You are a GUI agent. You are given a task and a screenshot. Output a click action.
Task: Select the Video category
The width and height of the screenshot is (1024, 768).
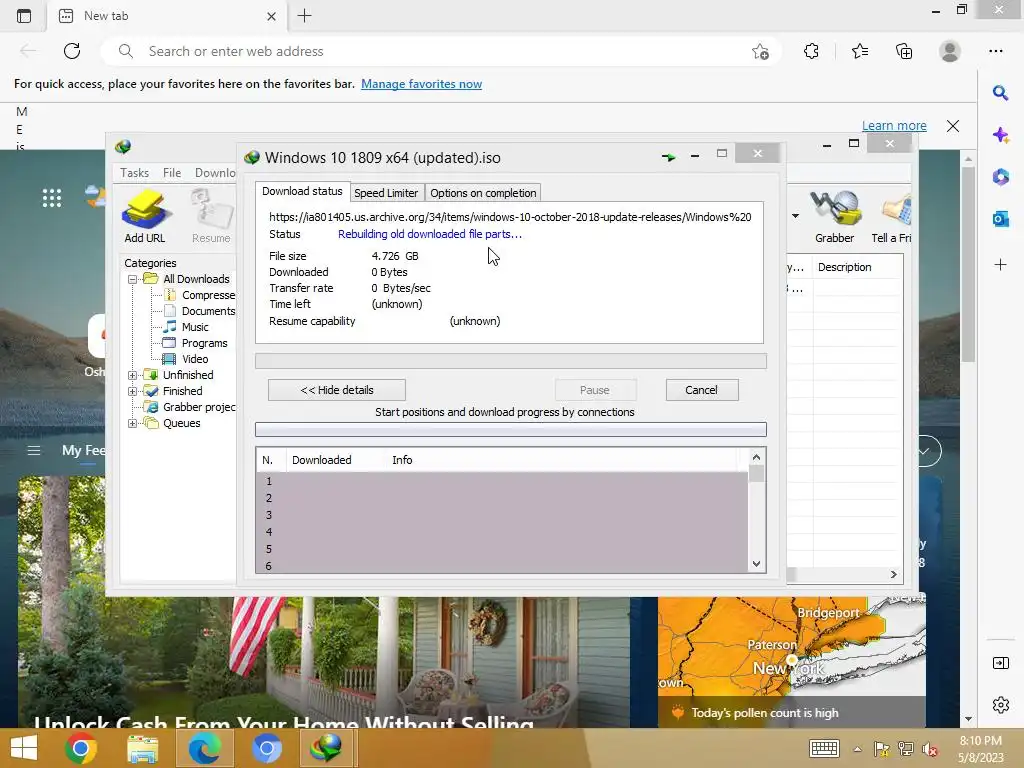[186, 359]
